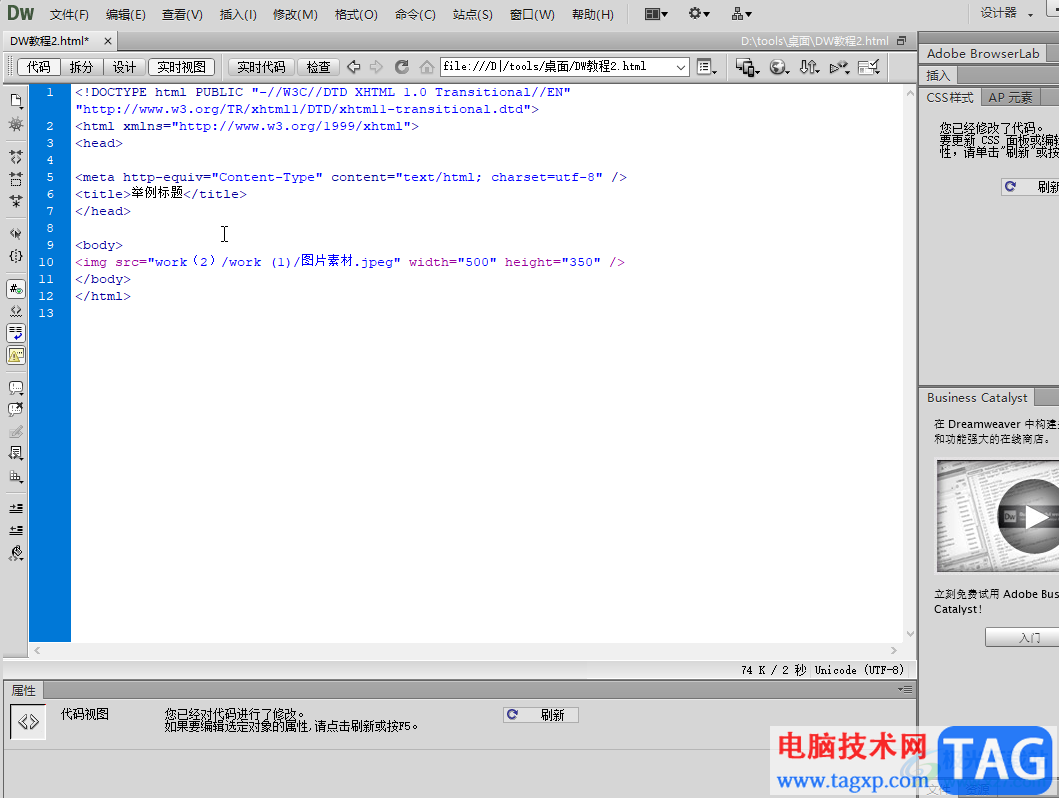This screenshot has height=798, width=1059.
Task: Open the W3C validation dropdown
Action: click(840, 67)
